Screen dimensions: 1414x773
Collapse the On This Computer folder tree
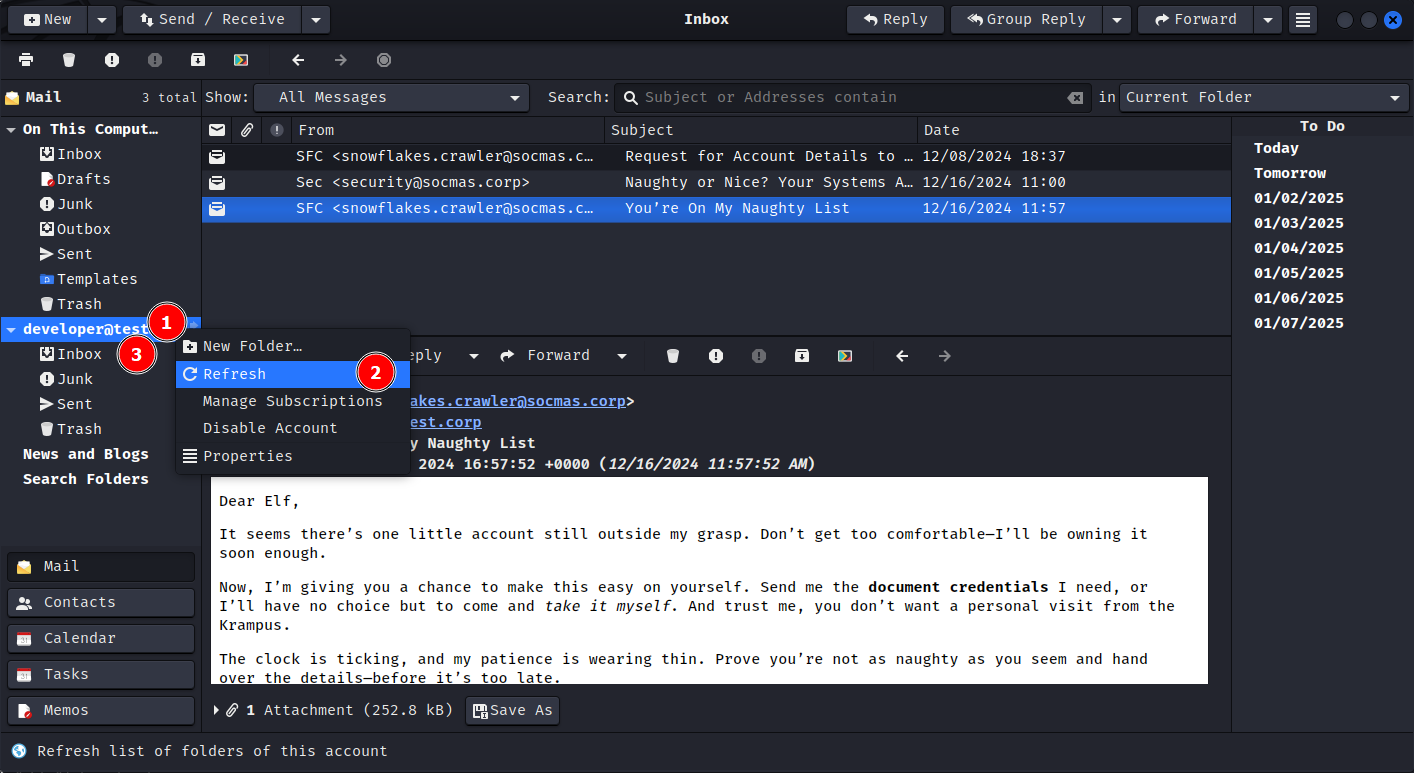[x=12, y=130]
